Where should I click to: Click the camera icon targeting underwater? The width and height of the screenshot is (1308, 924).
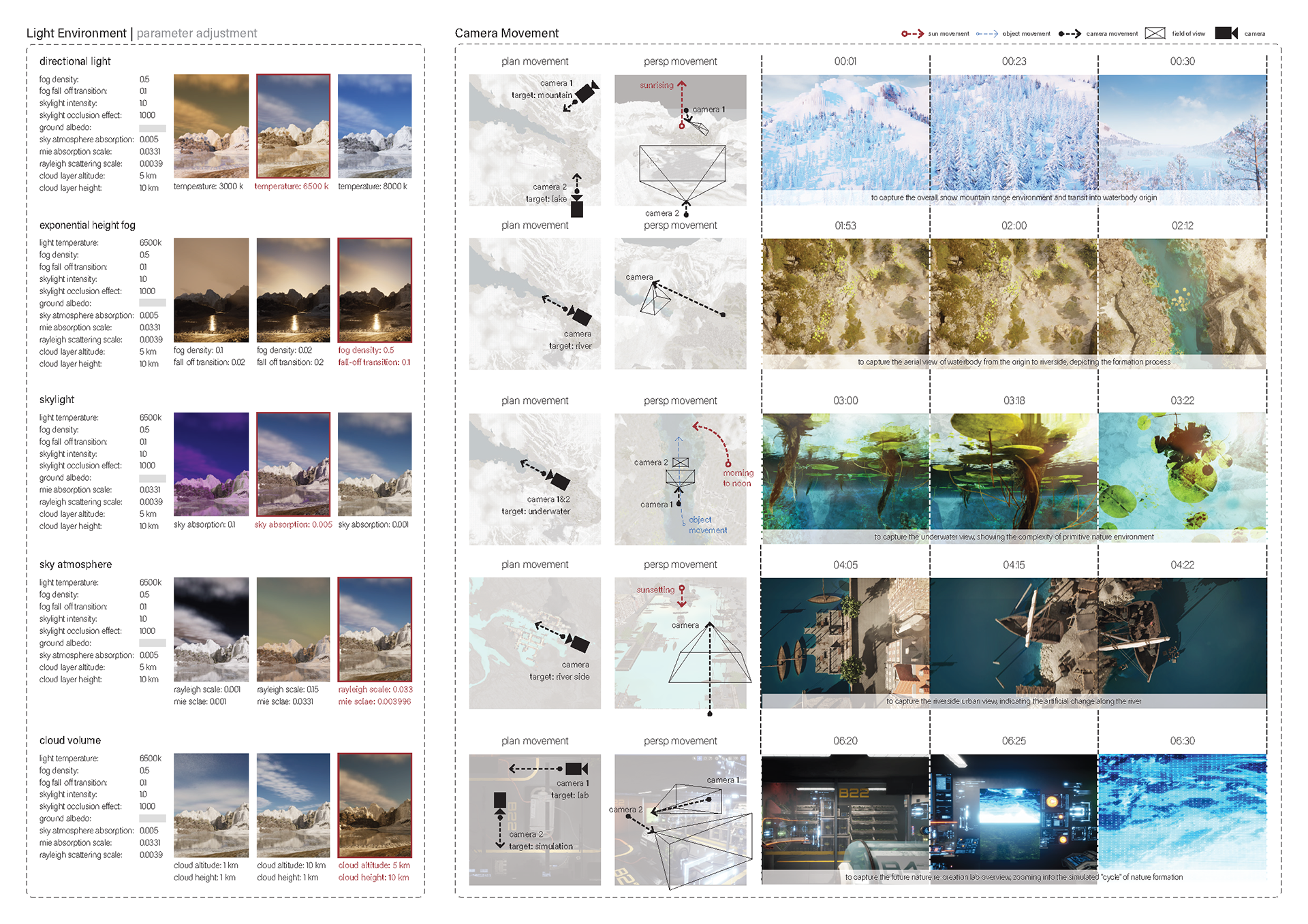tap(559, 480)
